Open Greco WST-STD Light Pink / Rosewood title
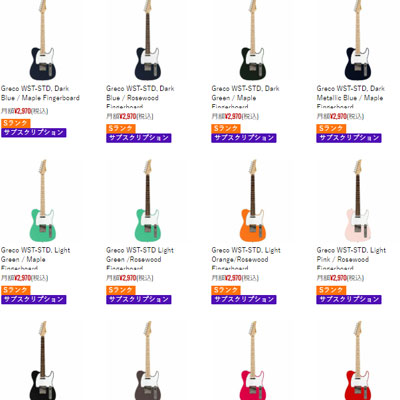The image size is (400, 400). coord(351,258)
